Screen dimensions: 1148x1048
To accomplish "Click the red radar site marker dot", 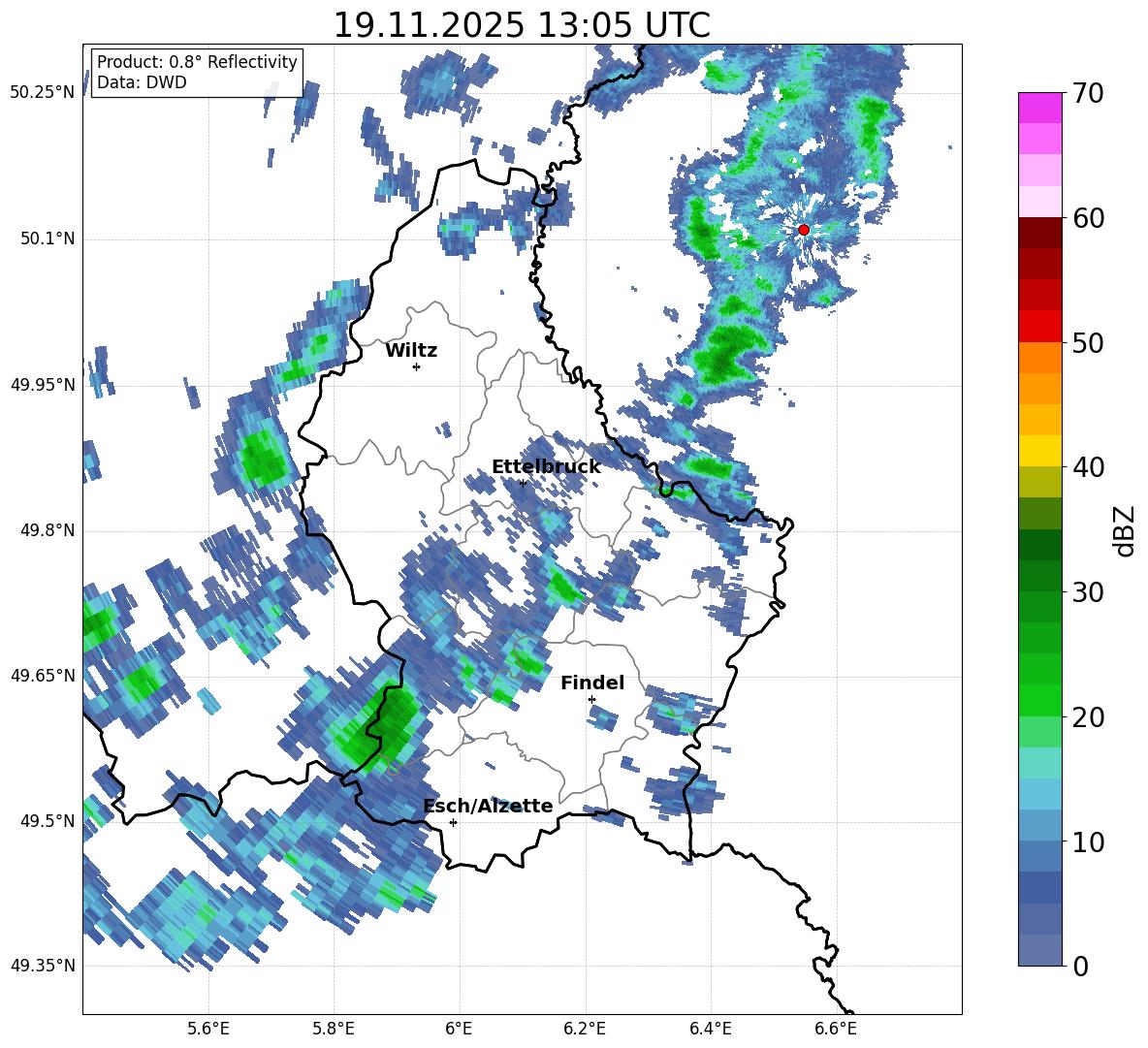I will [803, 229].
